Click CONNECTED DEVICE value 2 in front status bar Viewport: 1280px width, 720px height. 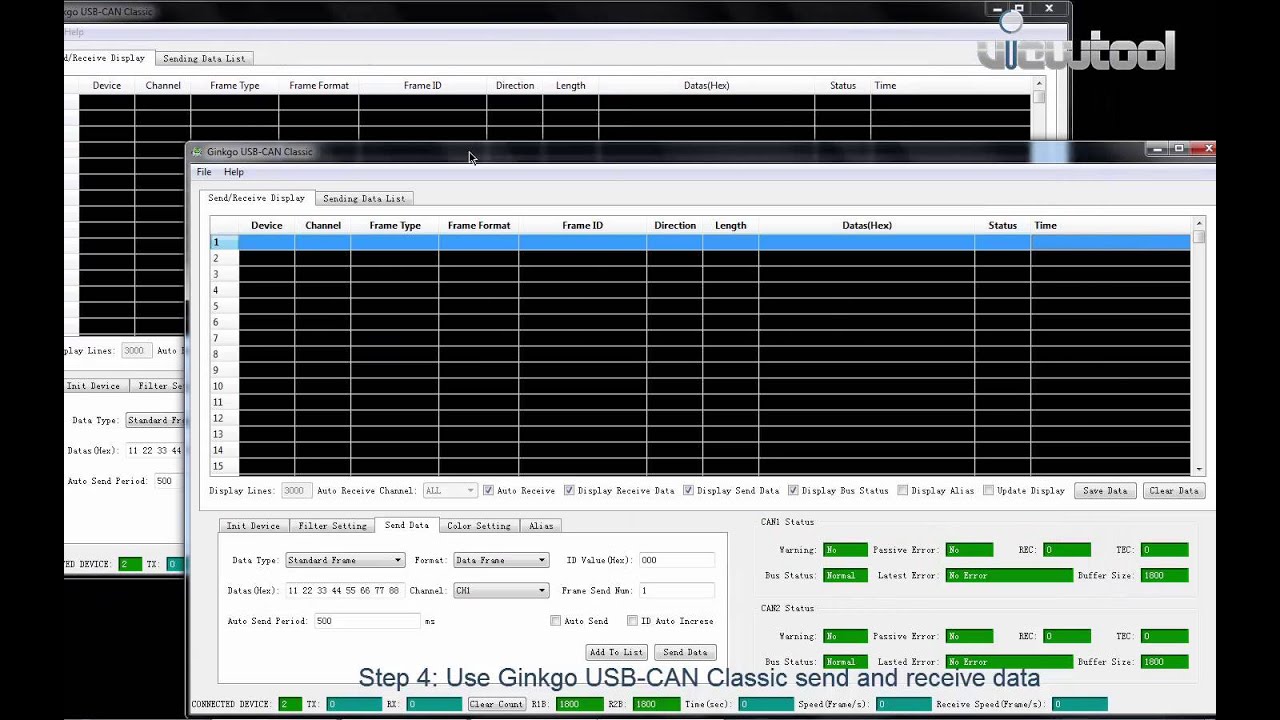tap(290, 704)
